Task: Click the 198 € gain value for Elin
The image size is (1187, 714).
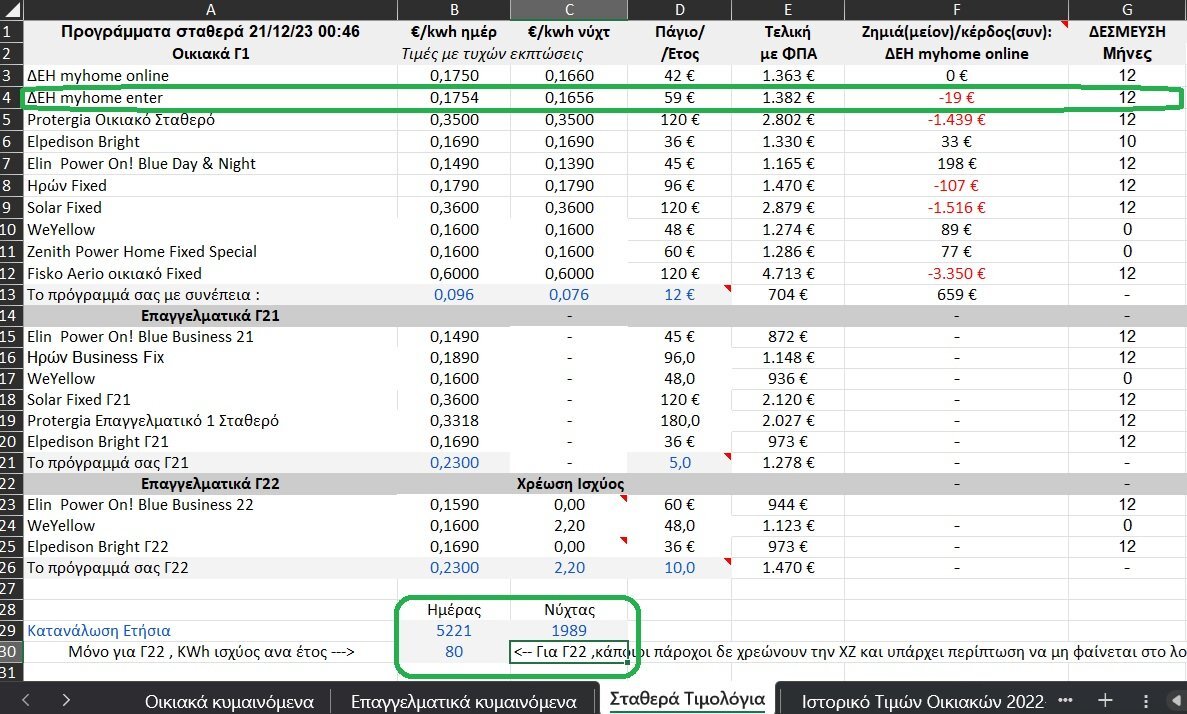Action: (x=957, y=164)
